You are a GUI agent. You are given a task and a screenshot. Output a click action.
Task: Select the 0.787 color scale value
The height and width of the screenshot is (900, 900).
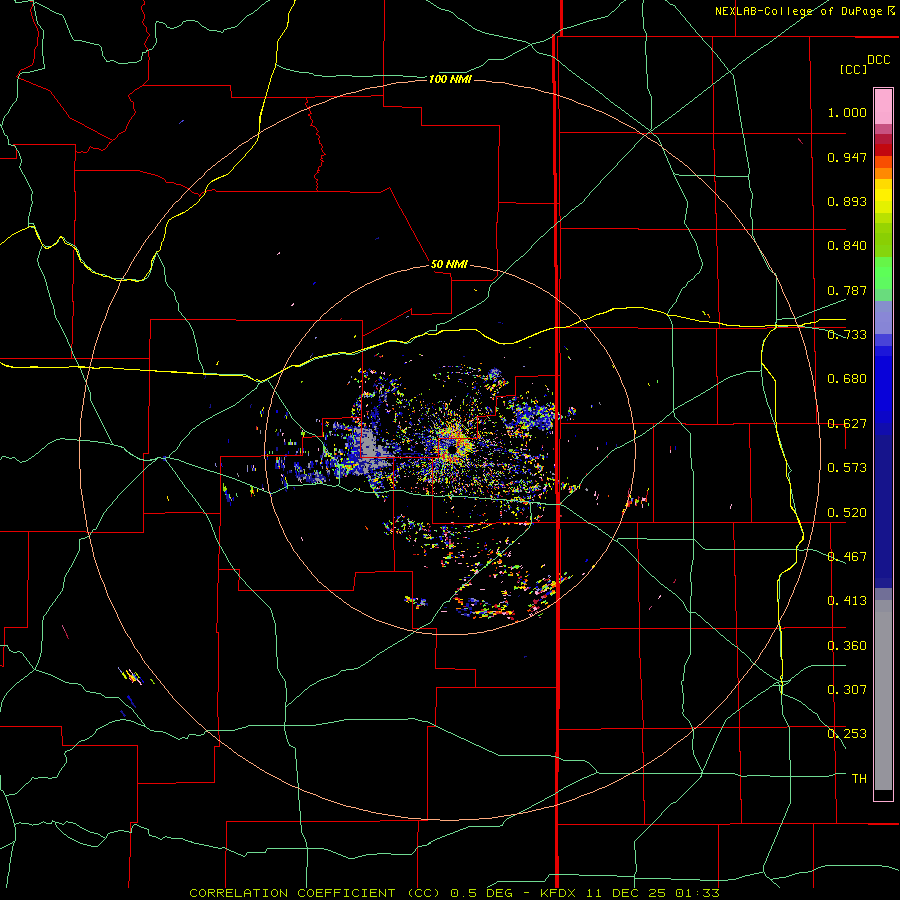847,290
